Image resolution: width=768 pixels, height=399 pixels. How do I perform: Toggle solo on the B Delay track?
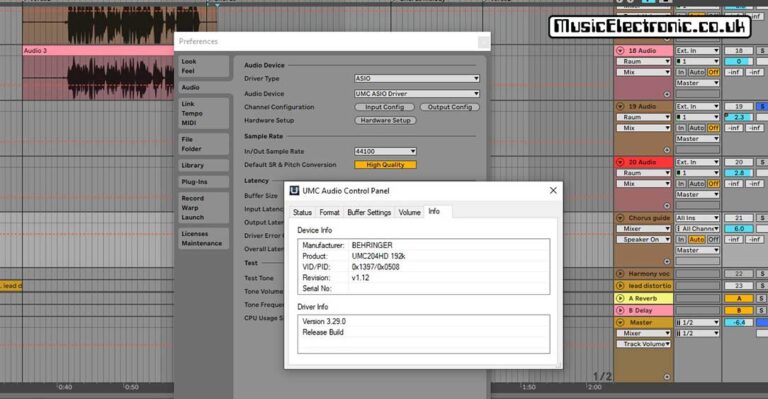click(x=762, y=310)
